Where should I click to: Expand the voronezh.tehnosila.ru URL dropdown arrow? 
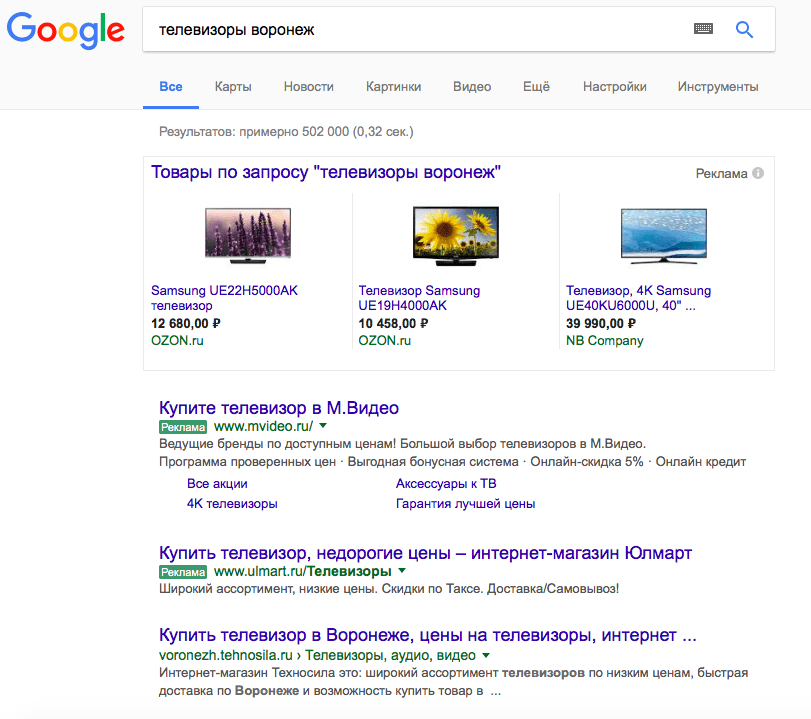click(x=486, y=655)
